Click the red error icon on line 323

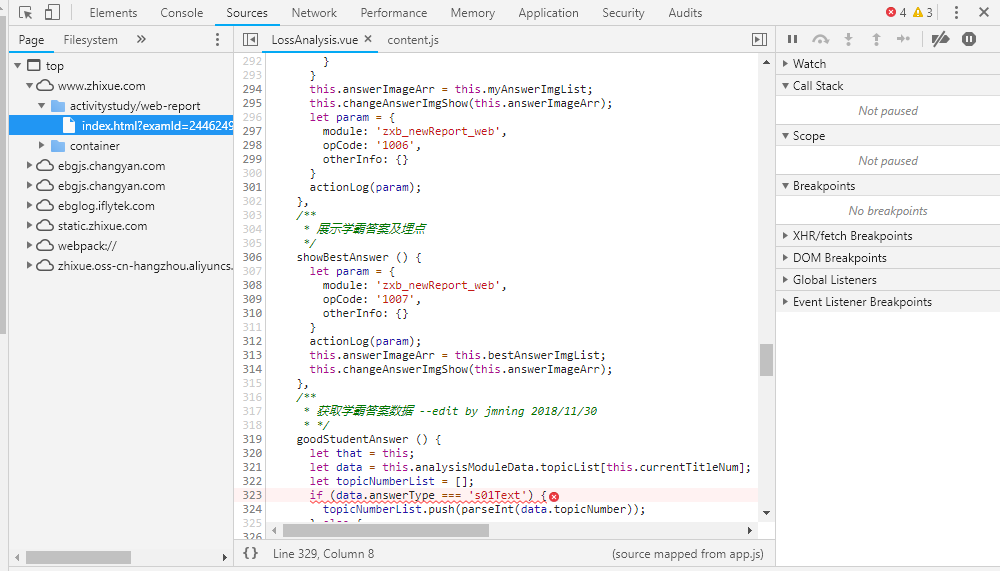pos(554,496)
